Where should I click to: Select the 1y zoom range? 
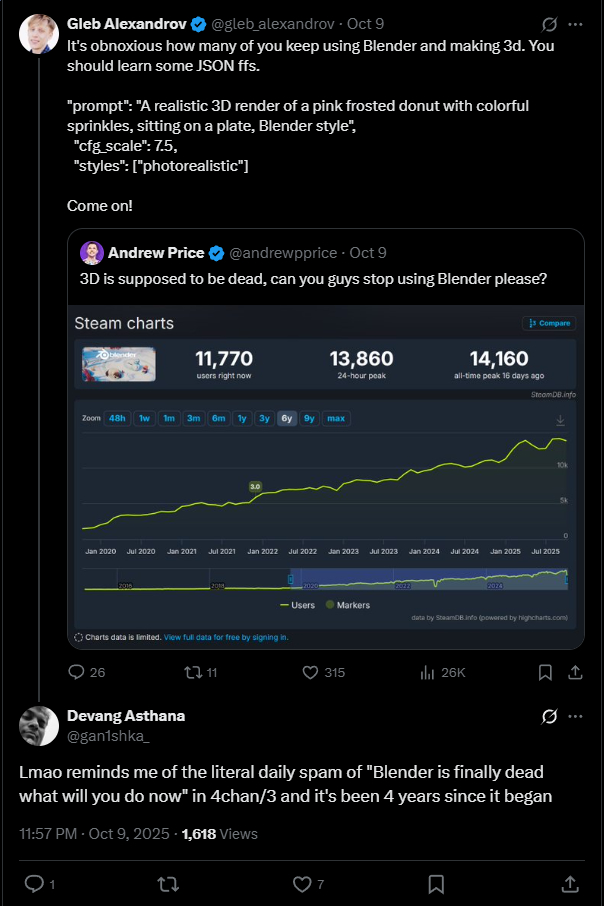242,418
